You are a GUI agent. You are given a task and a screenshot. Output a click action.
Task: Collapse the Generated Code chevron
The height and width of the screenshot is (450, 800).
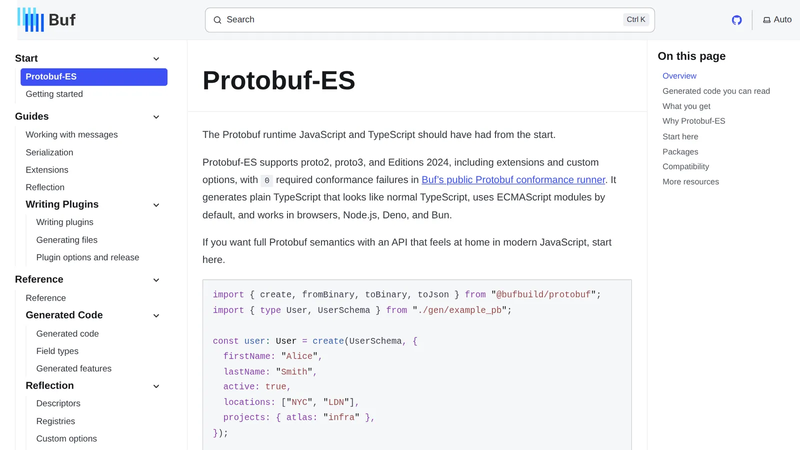click(156, 316)
